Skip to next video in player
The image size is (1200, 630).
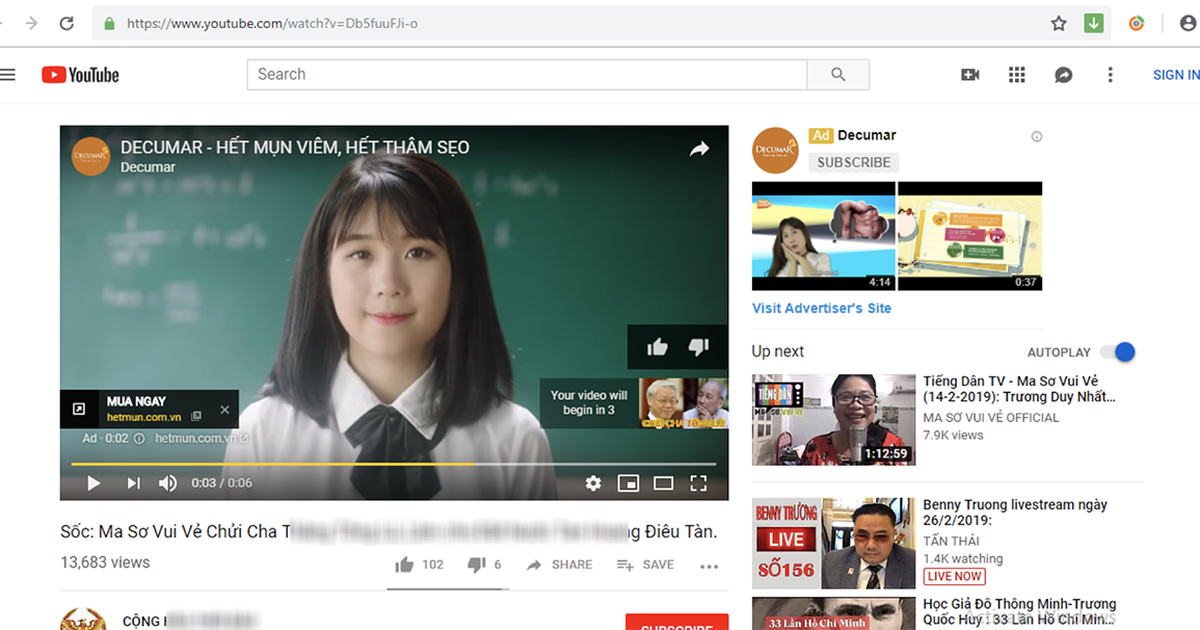tap(133, 483)
